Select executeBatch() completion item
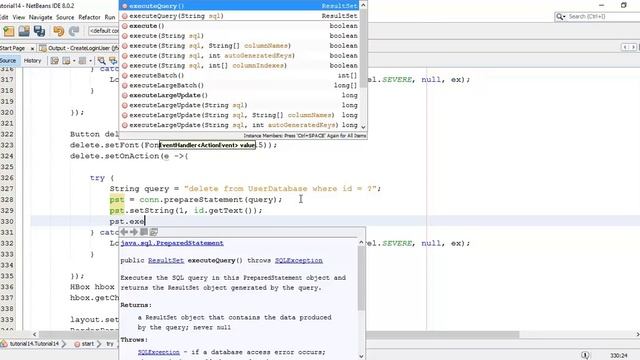The image size is (640, 360). 240,76
